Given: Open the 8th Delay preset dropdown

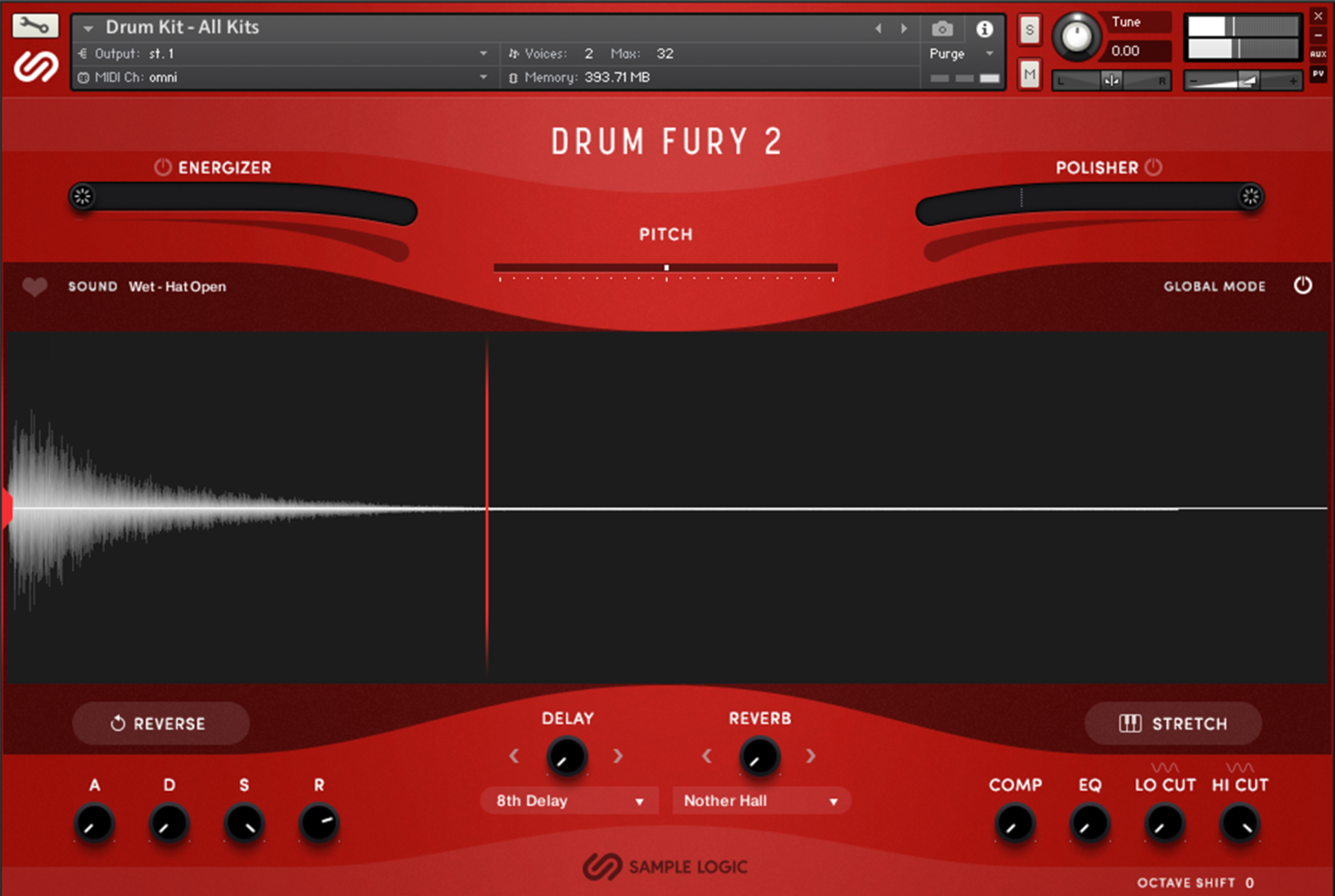Looking at the screenshot, I should (568, 800).
